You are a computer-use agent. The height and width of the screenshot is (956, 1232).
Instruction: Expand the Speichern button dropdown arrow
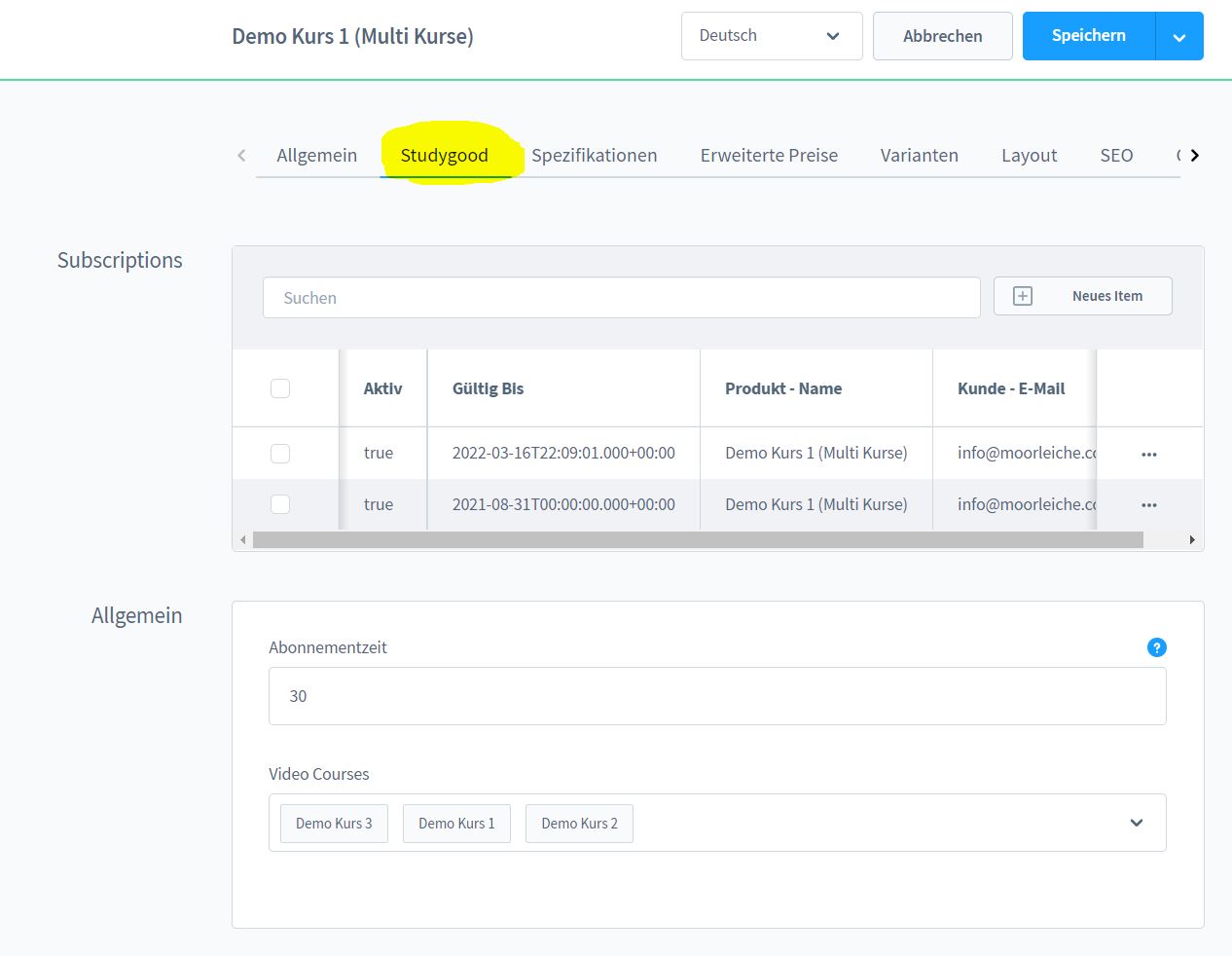click(1179, 37)
